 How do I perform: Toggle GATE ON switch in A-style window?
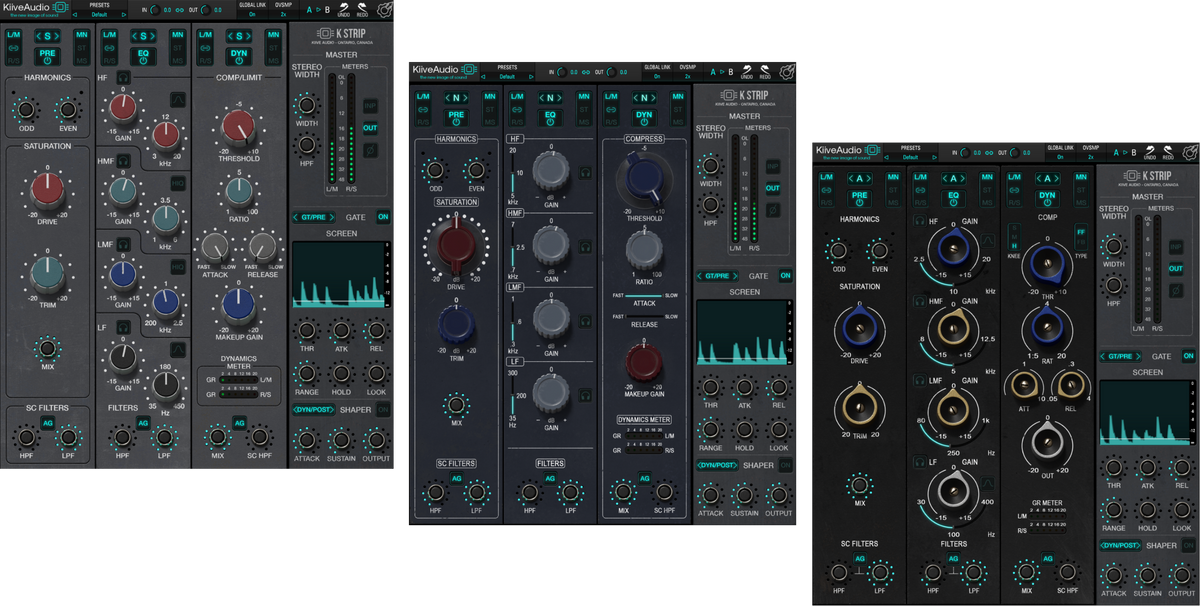1189,356
